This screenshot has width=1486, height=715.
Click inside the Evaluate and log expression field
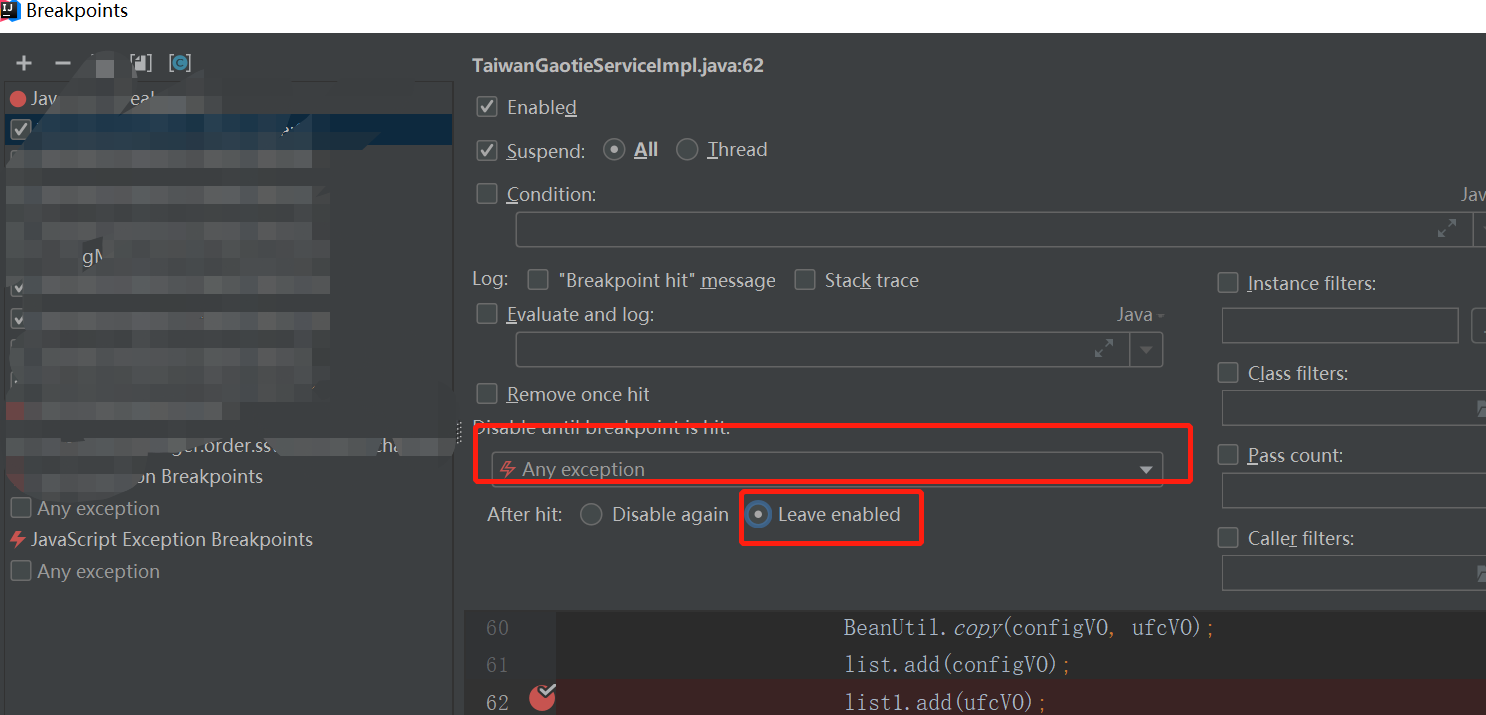point(823,350)
